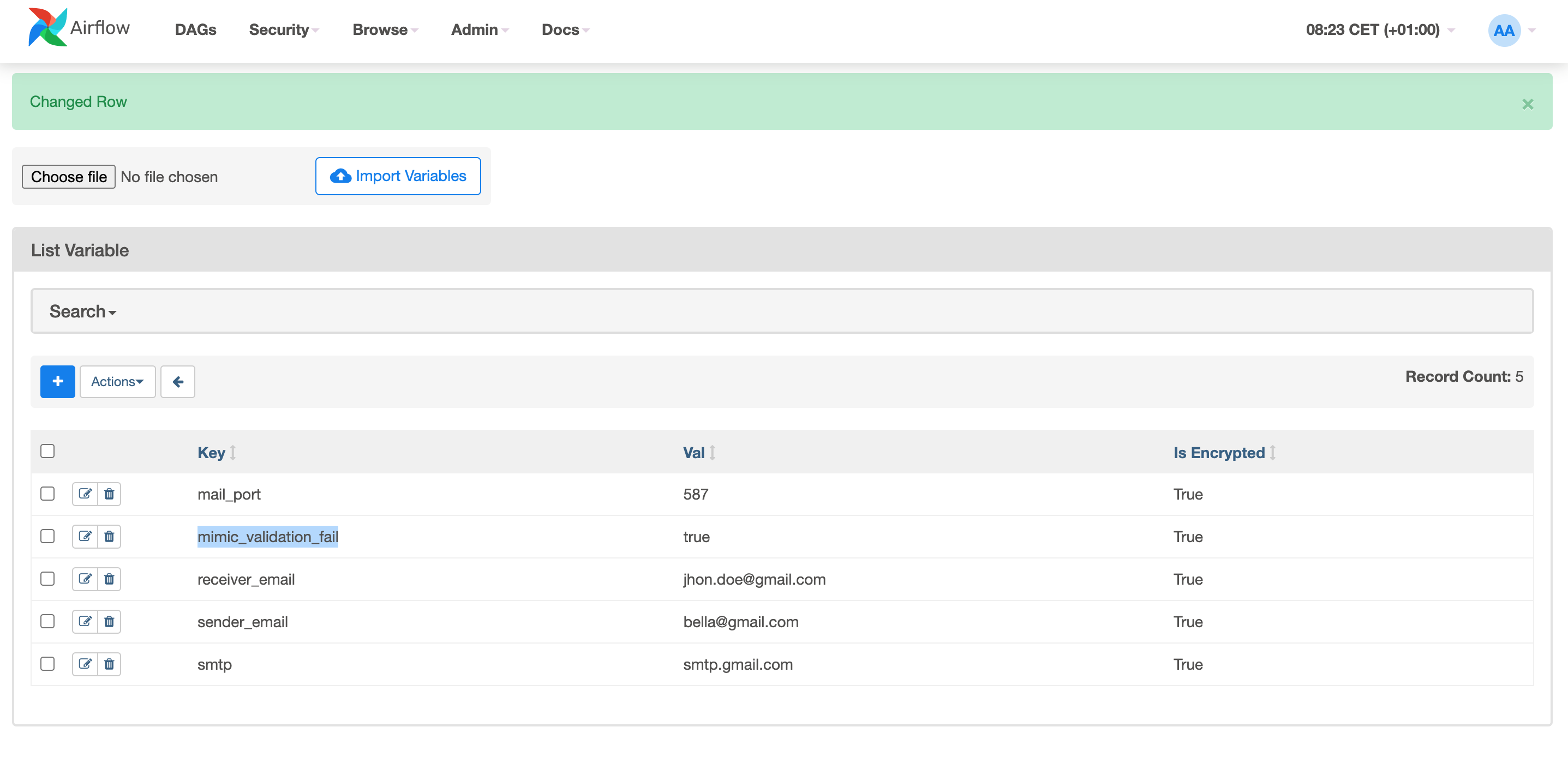1568x769 pixels.
Task: Click the back arrow button
Action: click(x=178, y=381)
